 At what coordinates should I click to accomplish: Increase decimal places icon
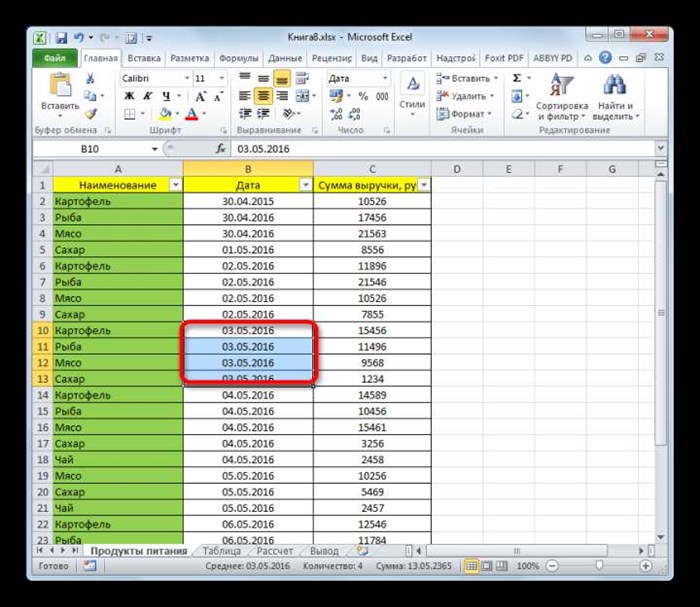pos(336,114)
